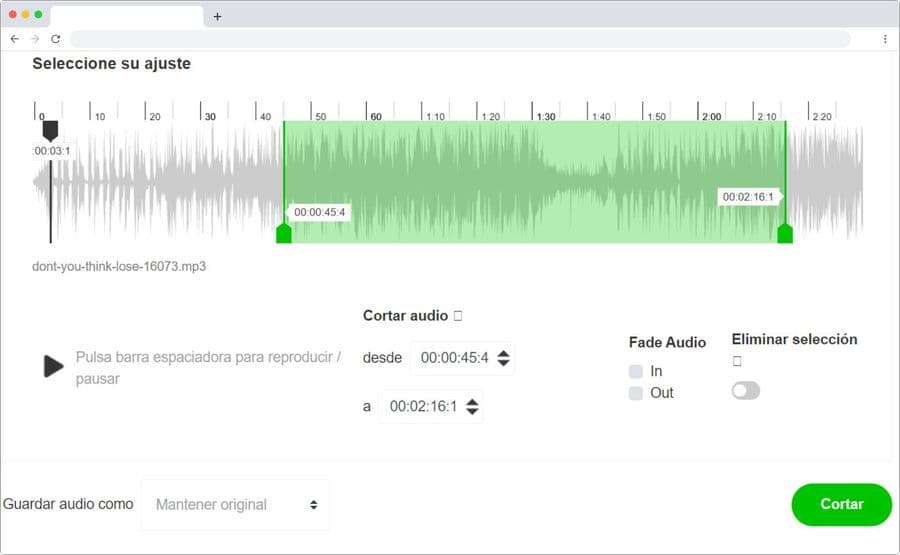Click the info icon below Eliminar selección

(x=737, y=361)
